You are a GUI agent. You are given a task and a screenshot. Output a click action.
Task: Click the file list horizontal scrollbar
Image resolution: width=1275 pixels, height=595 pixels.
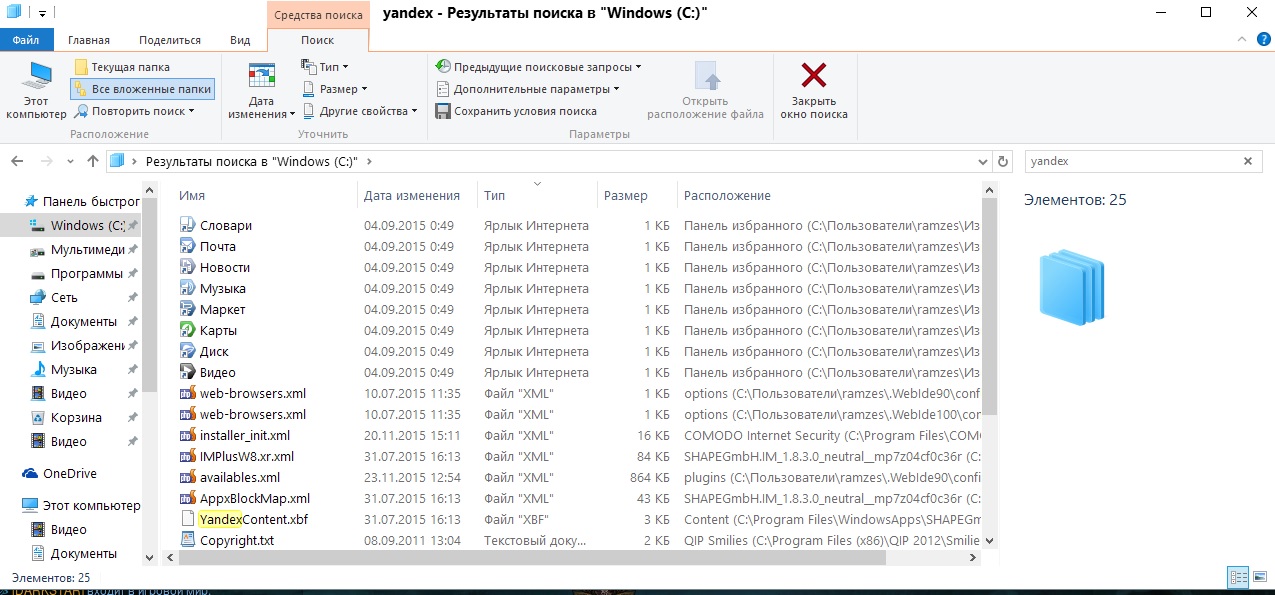(534, 558)
